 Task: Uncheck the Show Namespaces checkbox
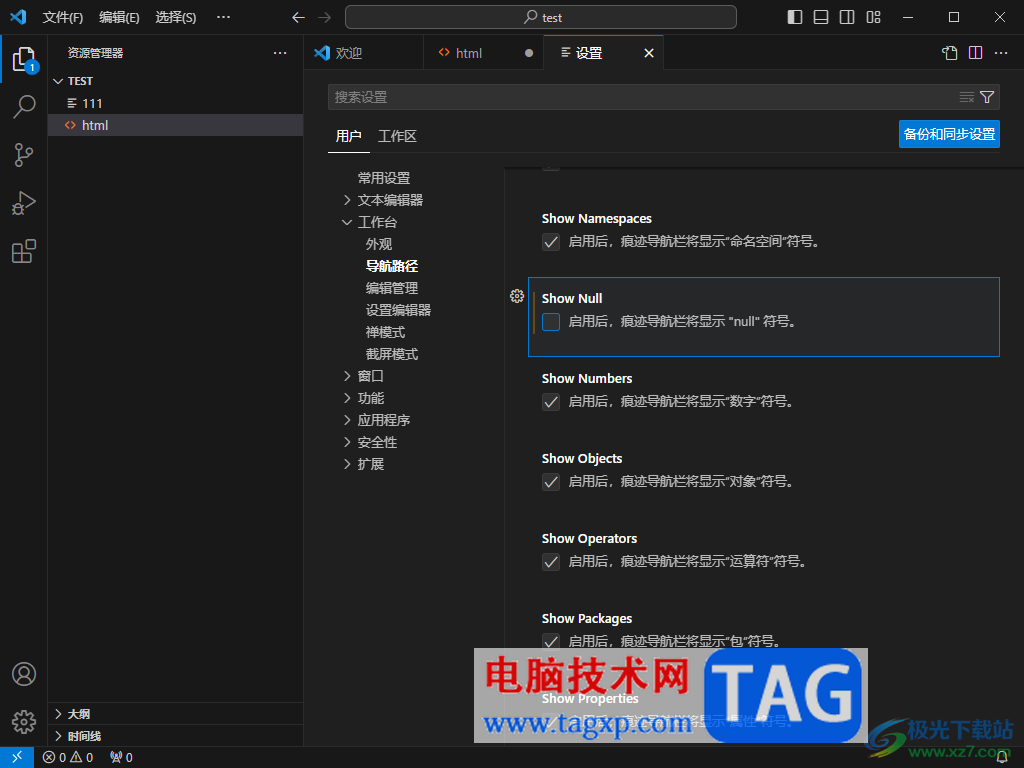pos(551,242)
